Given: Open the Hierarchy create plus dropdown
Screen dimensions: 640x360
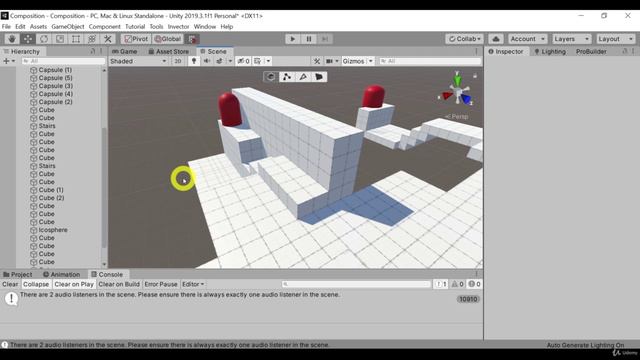Looking at the screenshot, I should coord(9,61).
